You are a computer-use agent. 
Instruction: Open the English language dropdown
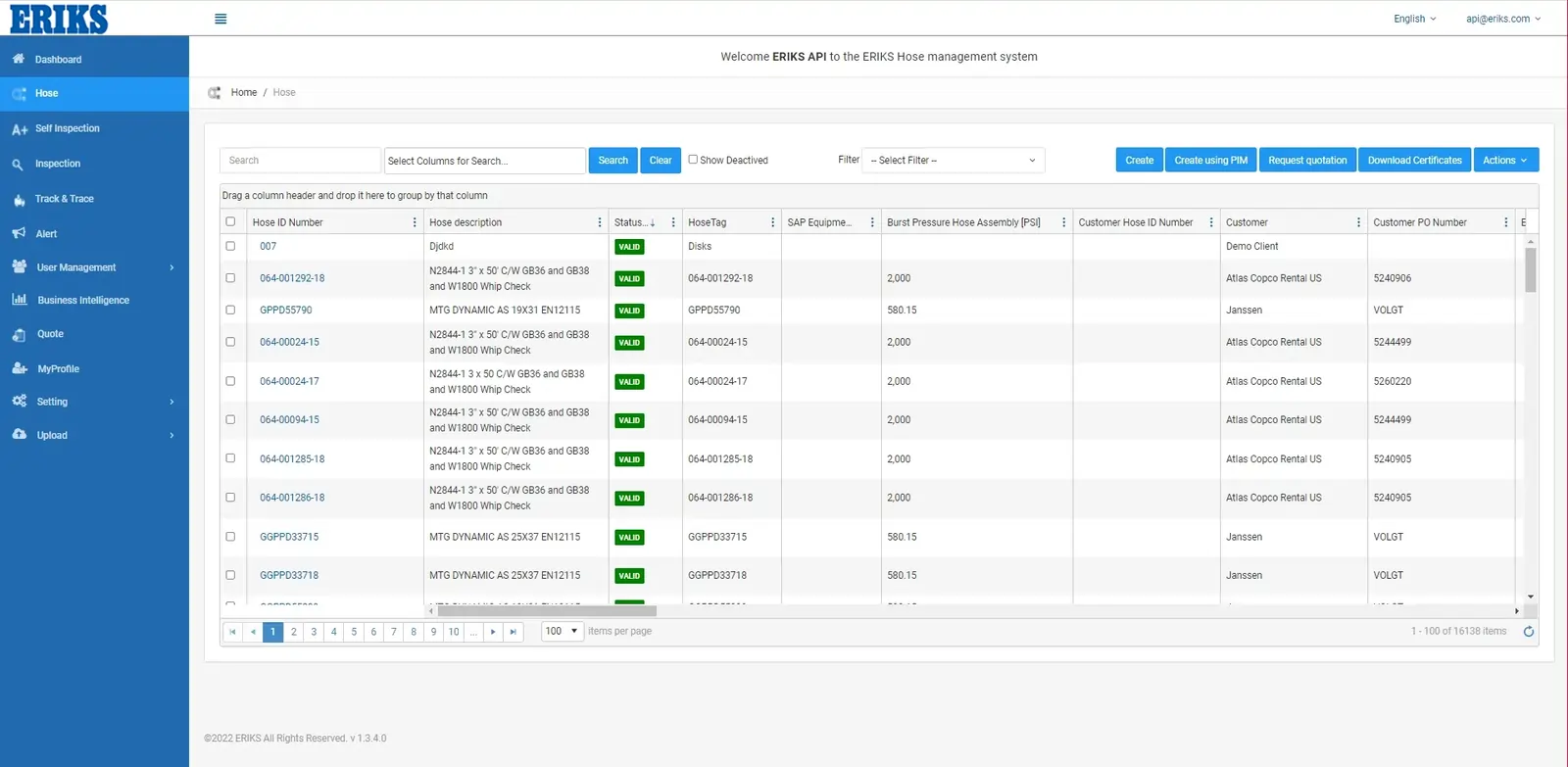pyautogui.click(x=1414, y=19)
